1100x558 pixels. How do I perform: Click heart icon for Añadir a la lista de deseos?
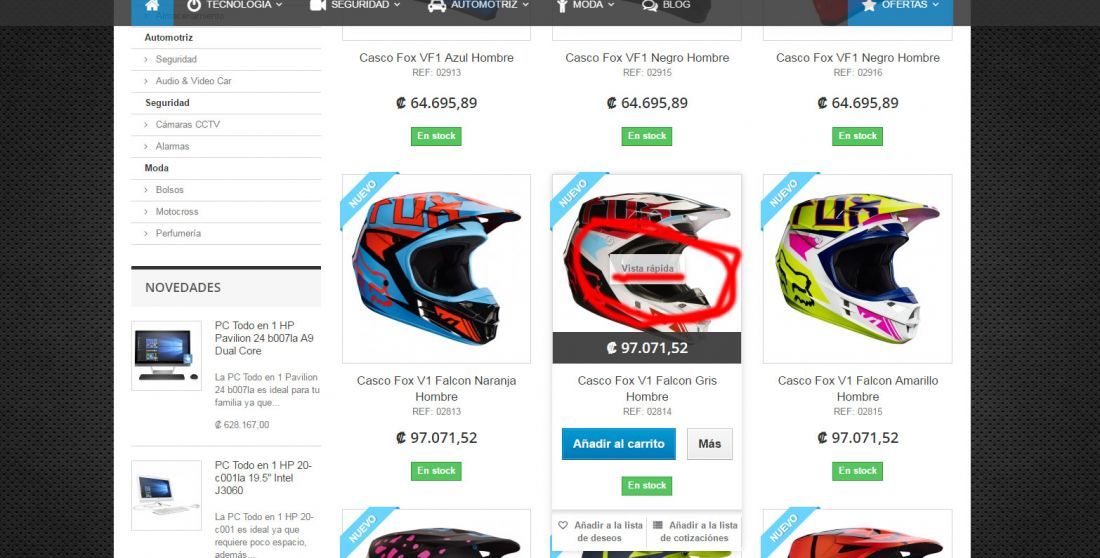(563, 525)
